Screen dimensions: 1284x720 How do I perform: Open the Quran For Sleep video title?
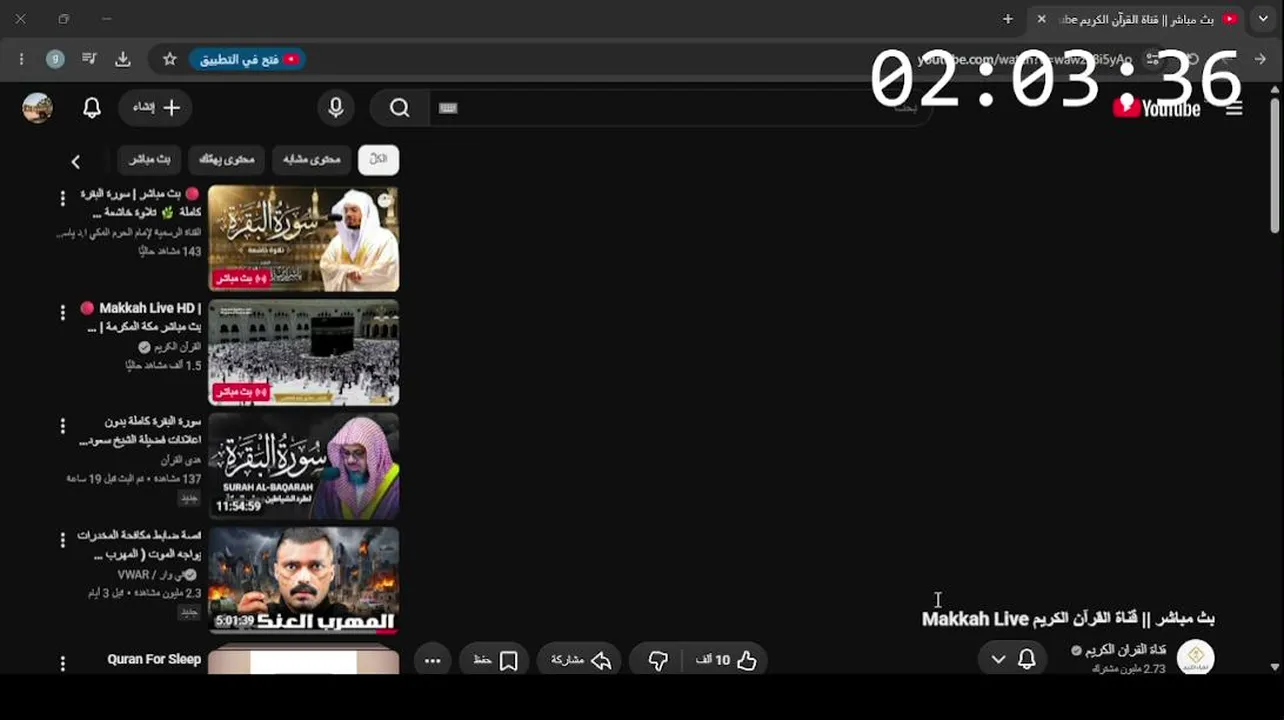[154, 659]
